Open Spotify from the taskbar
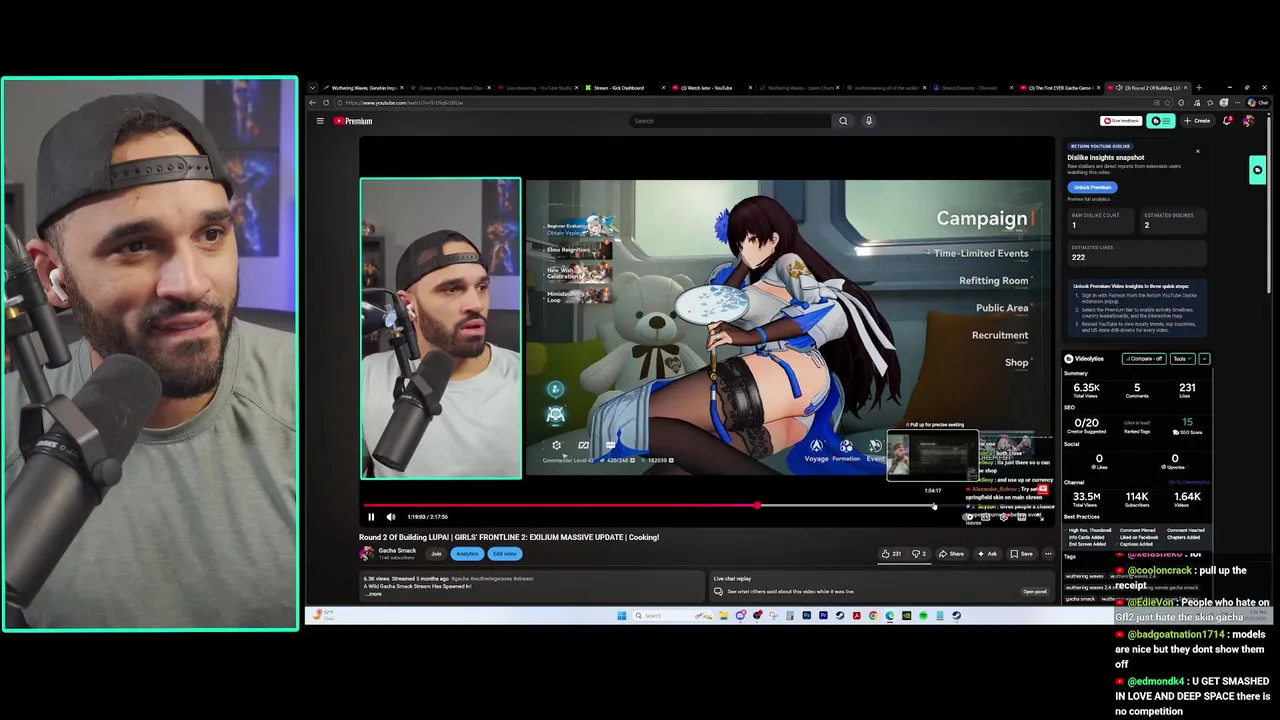The image size is (1280, 720). click(x=923, y=616)
